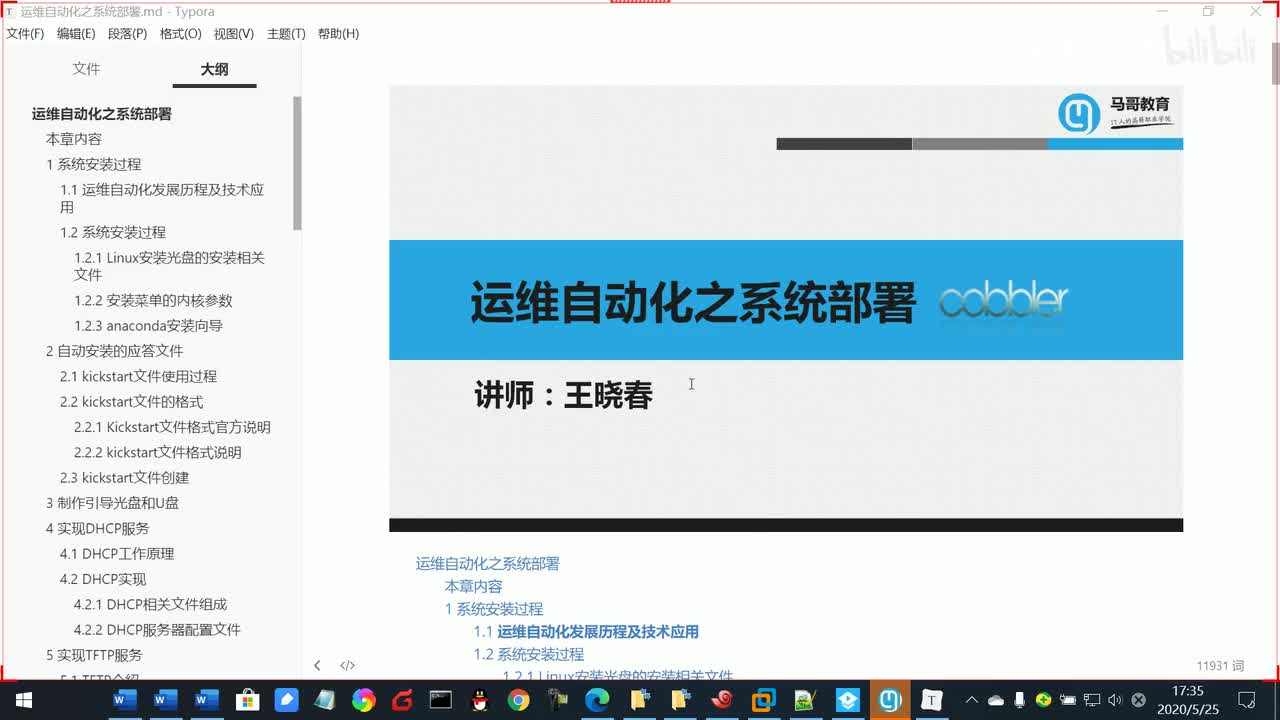Follow TOC link 本章内容 in document
Viewport: 1280px width, 720px height.
473,587
